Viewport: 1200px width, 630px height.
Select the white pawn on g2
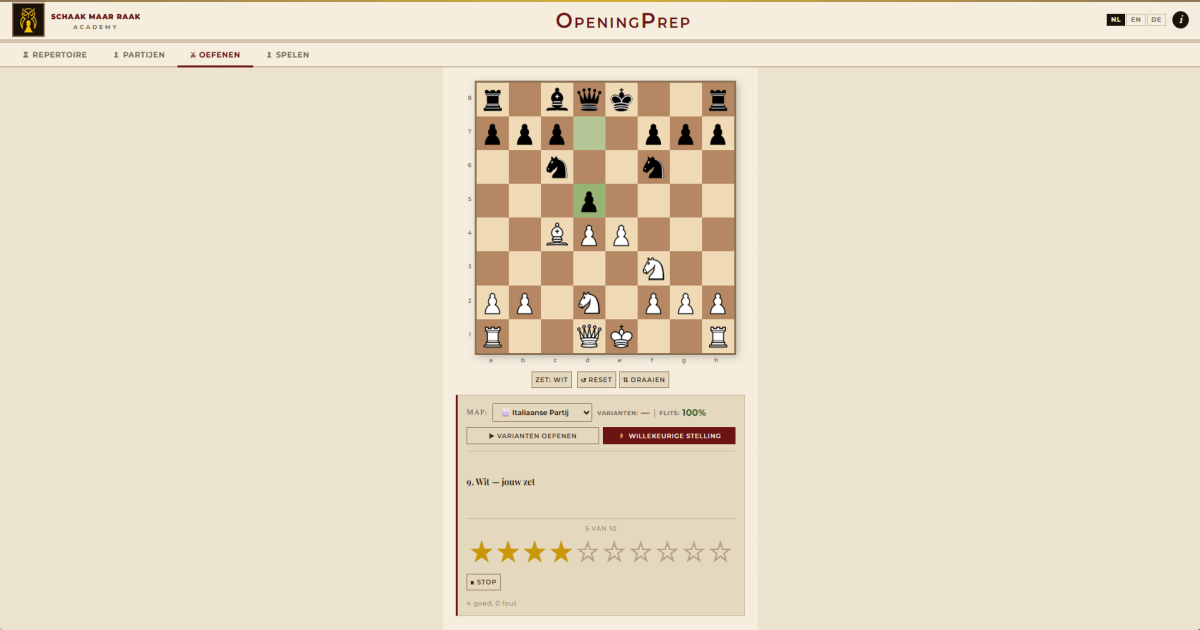687,303
